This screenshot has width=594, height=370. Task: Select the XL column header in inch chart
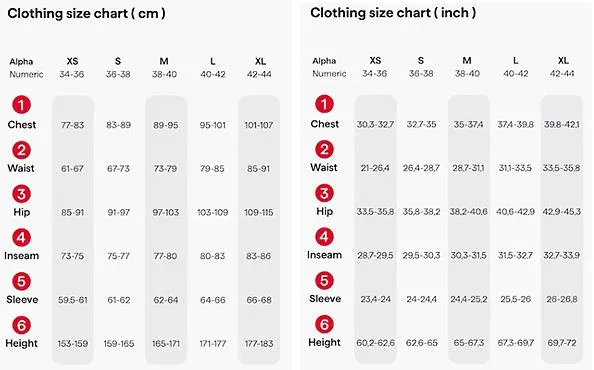pyautogui.click(x=563, y=61)
